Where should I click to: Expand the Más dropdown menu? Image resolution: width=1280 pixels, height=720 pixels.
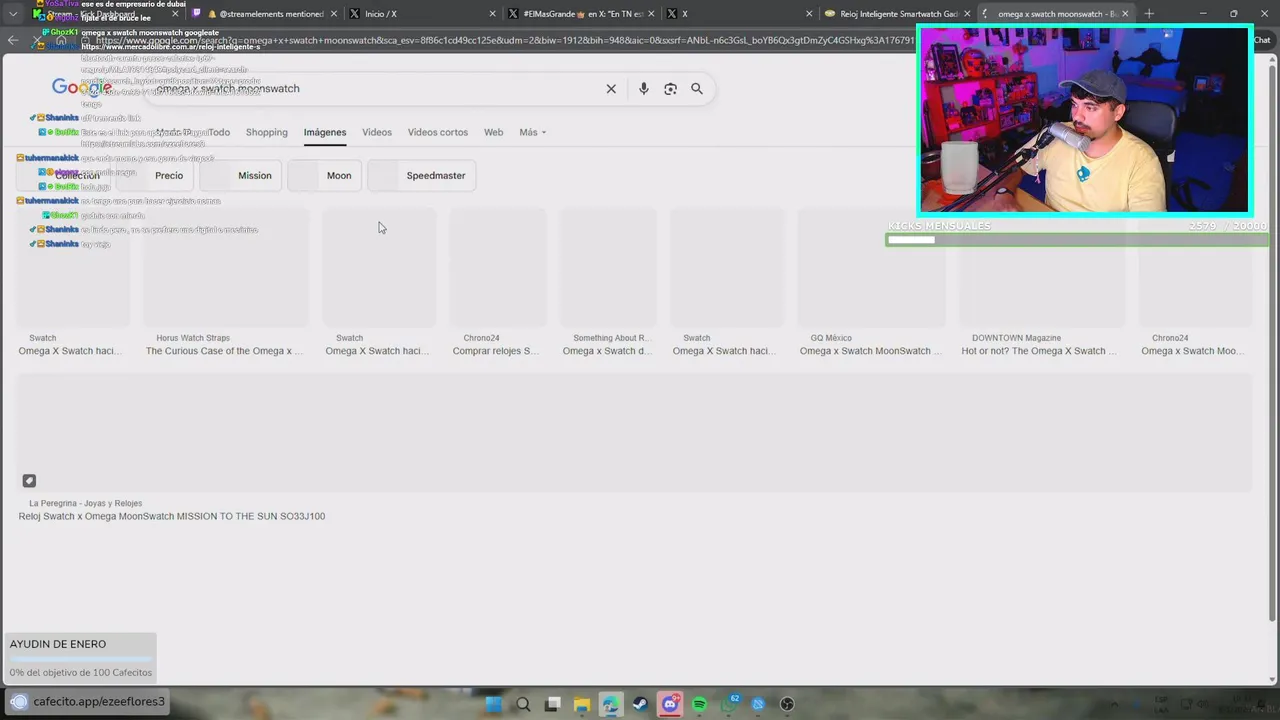click(x=532, y=132)
